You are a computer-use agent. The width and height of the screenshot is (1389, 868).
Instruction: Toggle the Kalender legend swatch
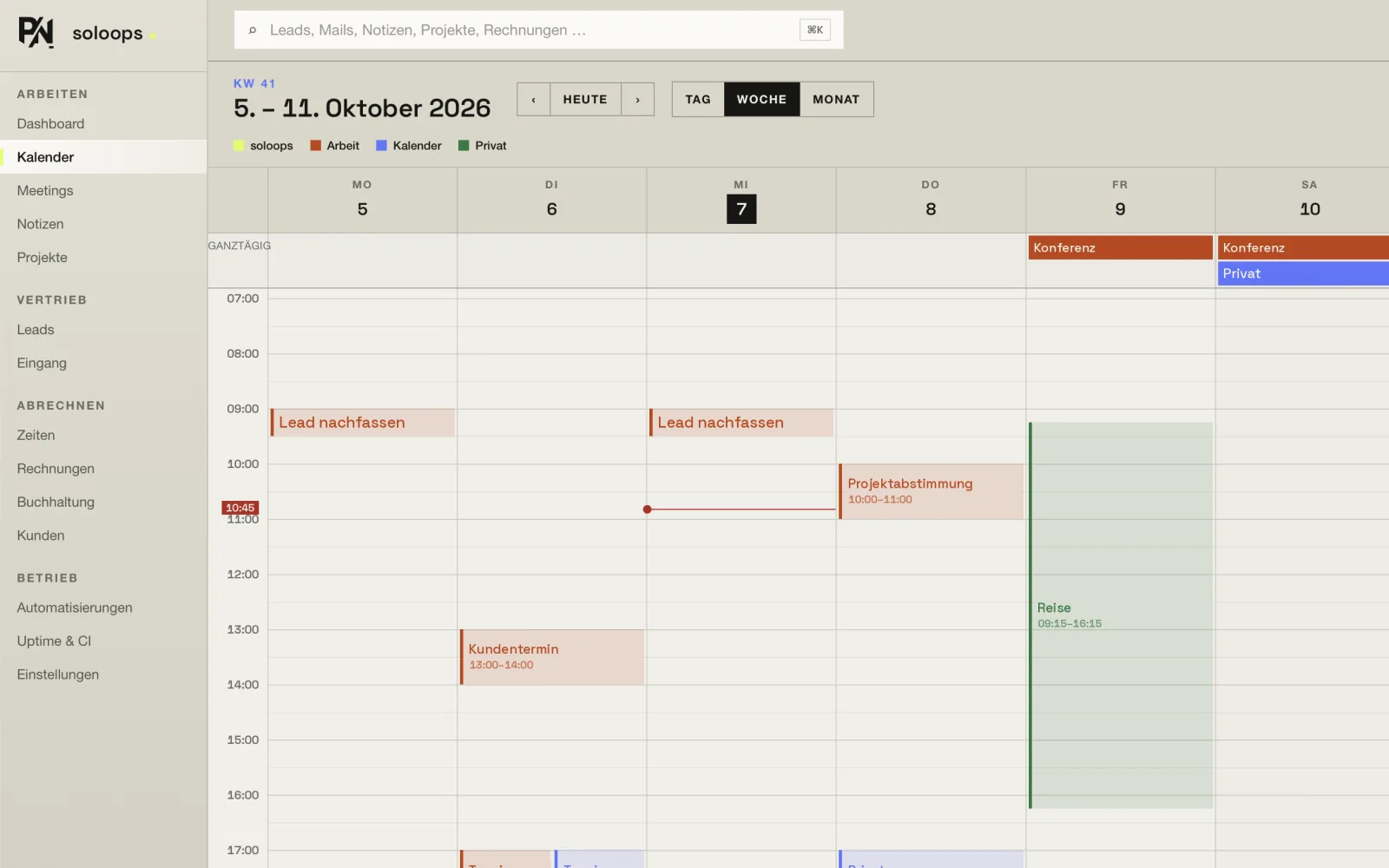pos(381,146)
